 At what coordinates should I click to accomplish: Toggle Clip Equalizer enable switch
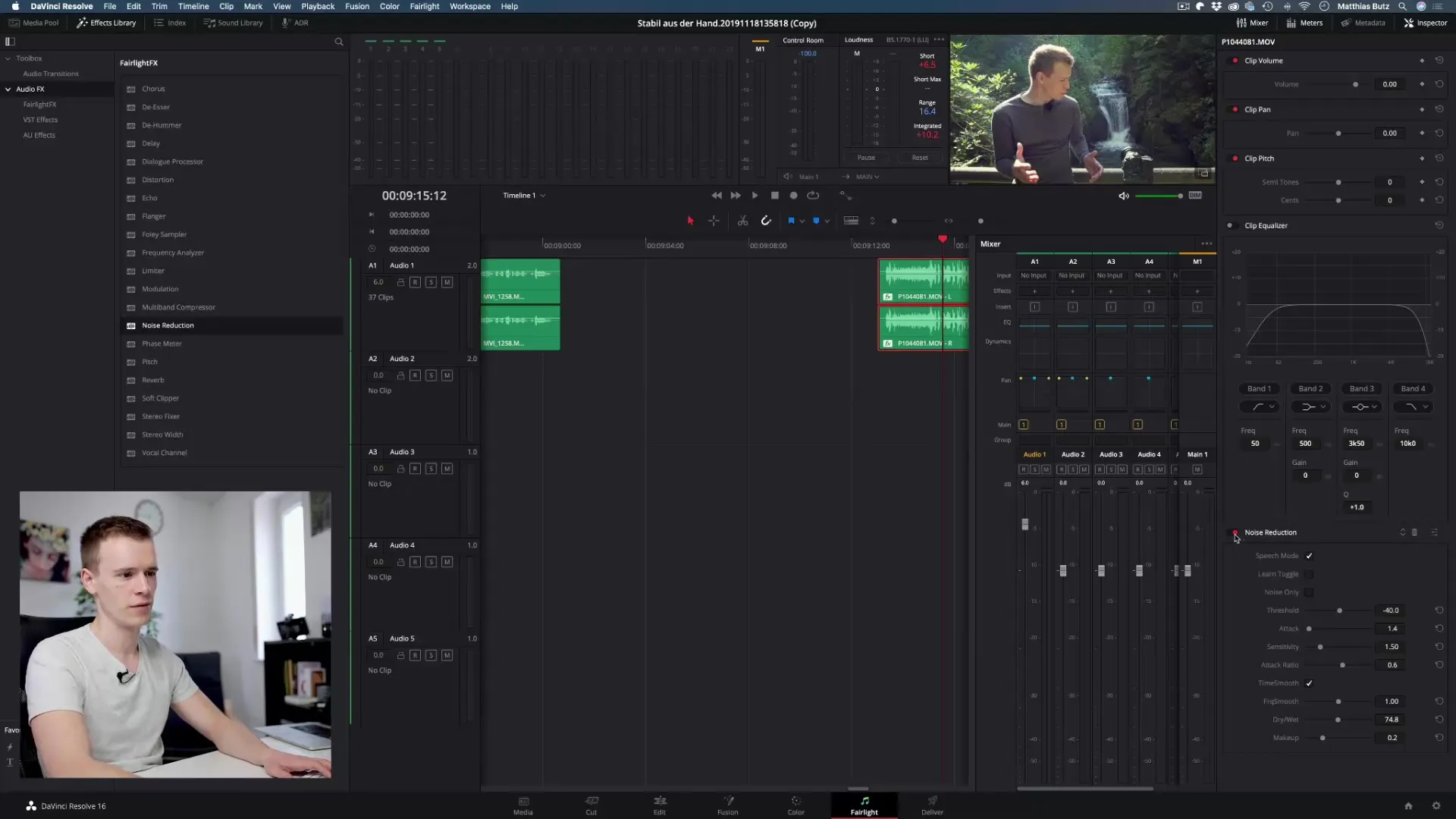[1231, 225]
